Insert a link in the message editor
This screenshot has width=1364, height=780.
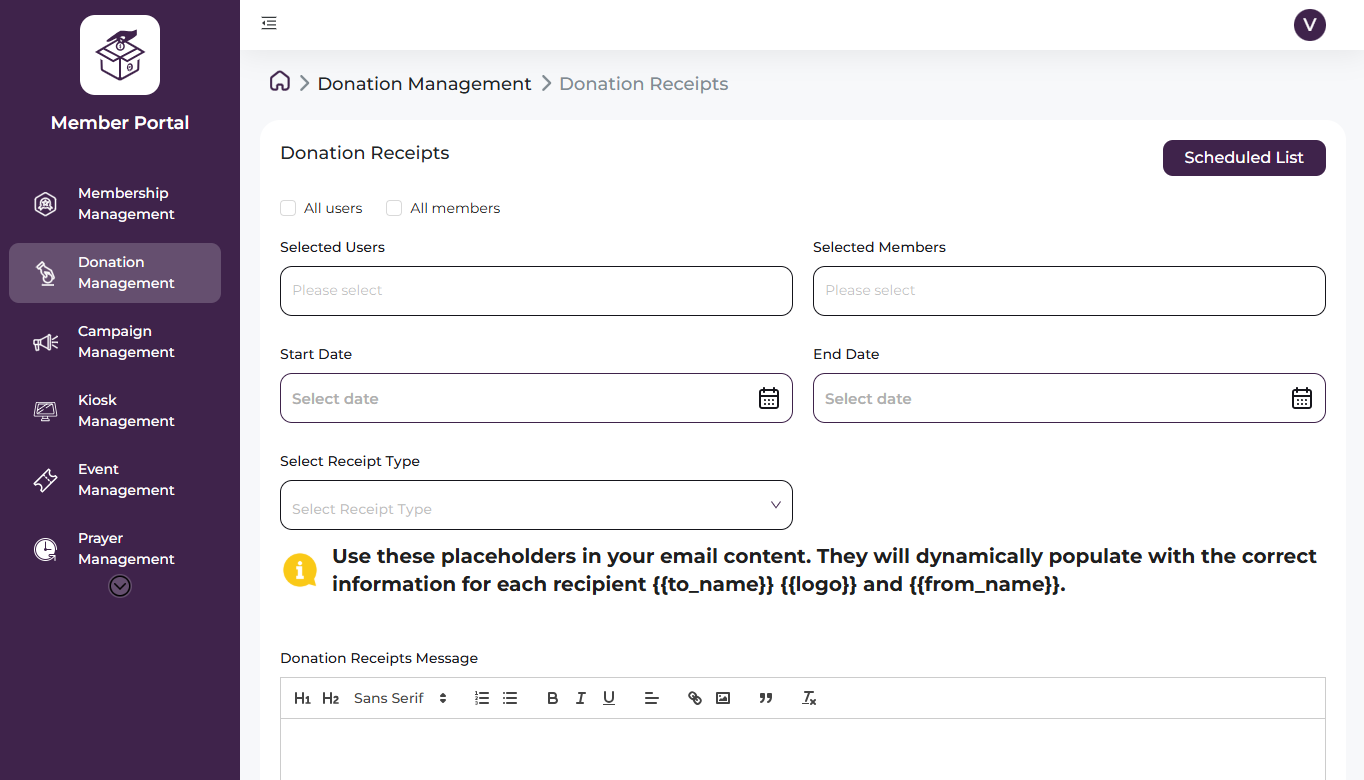(x=695, y=698)
